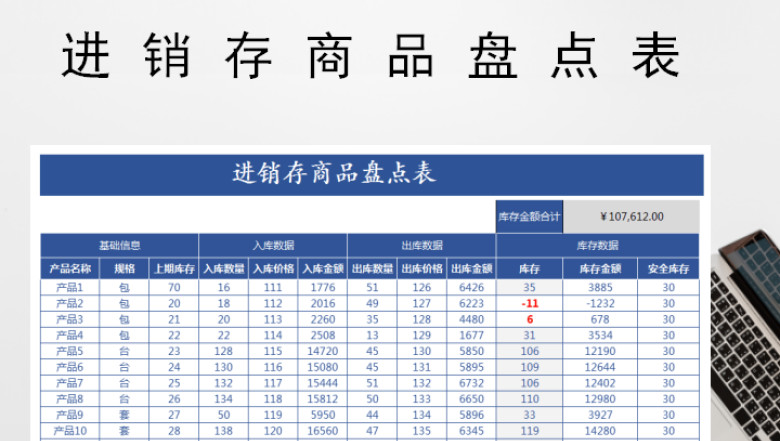
Task: Select 出库价格 cell 126 for 产品1
Action: pyautogui.click(x=422, y=287)
